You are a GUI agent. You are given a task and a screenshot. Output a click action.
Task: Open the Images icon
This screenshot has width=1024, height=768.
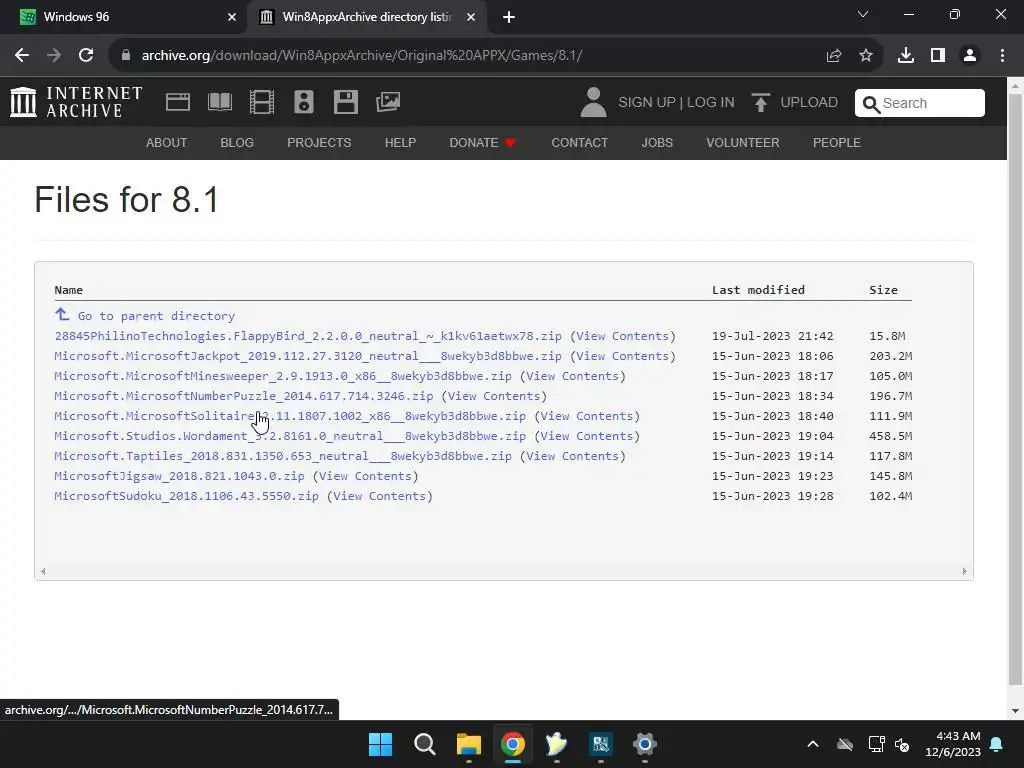[x=388, y=102]
